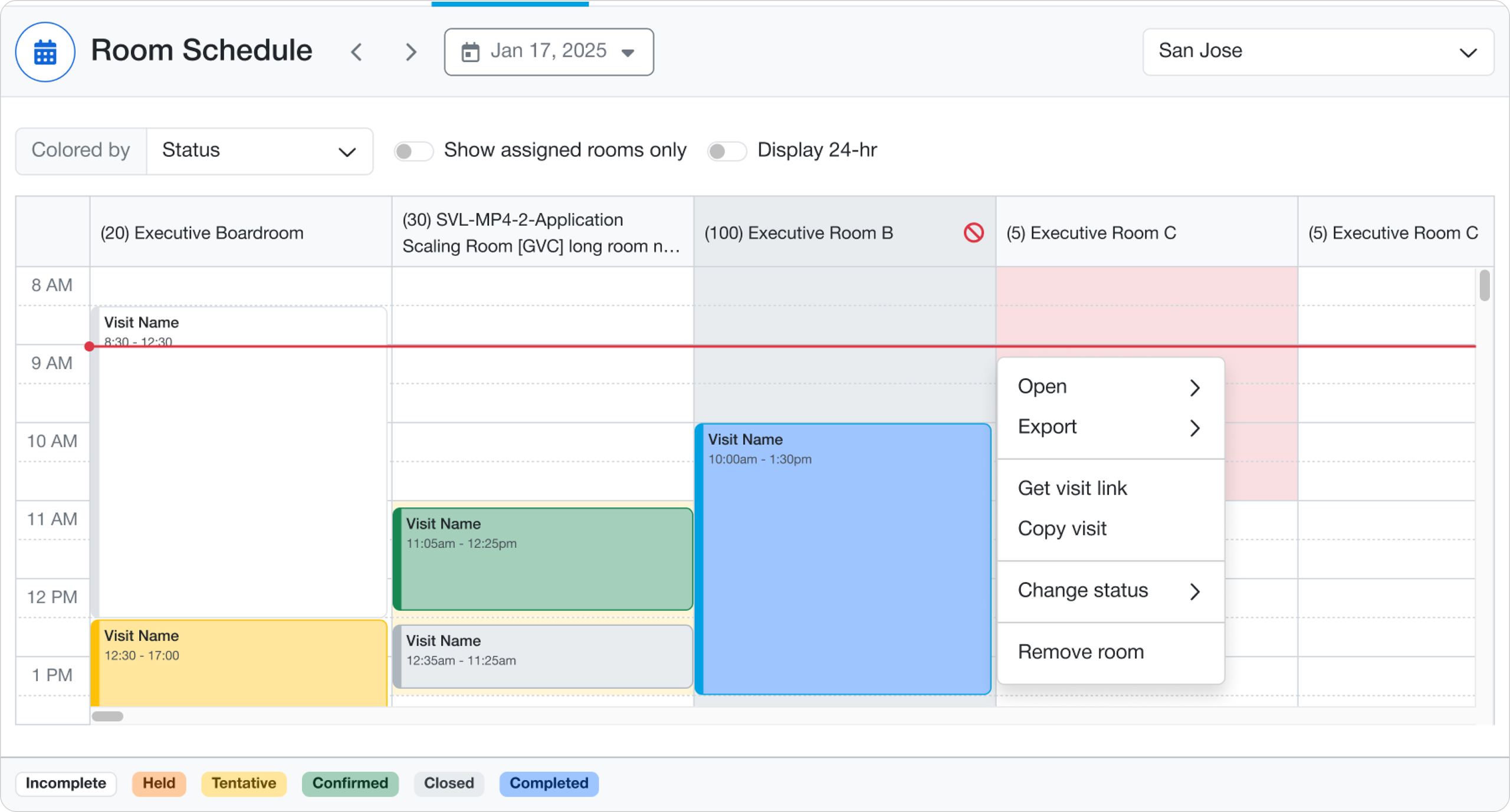Go to next day arrow
The height and width of the screenshot is (812, 1510).
pos(411,52)
